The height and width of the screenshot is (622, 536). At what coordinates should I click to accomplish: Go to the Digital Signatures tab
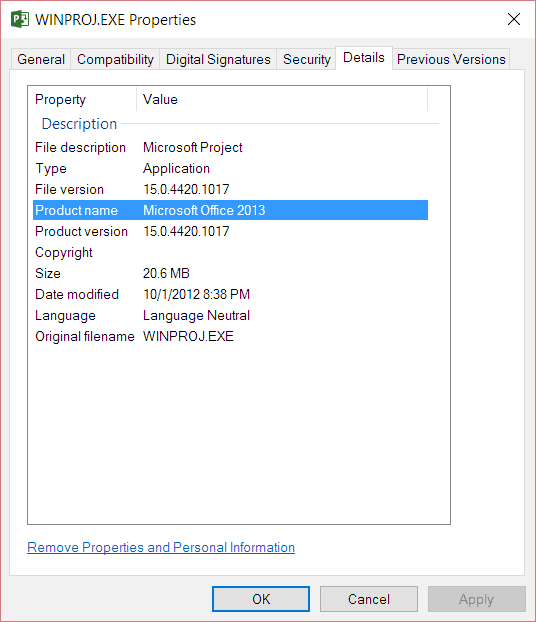click(218, 59)
